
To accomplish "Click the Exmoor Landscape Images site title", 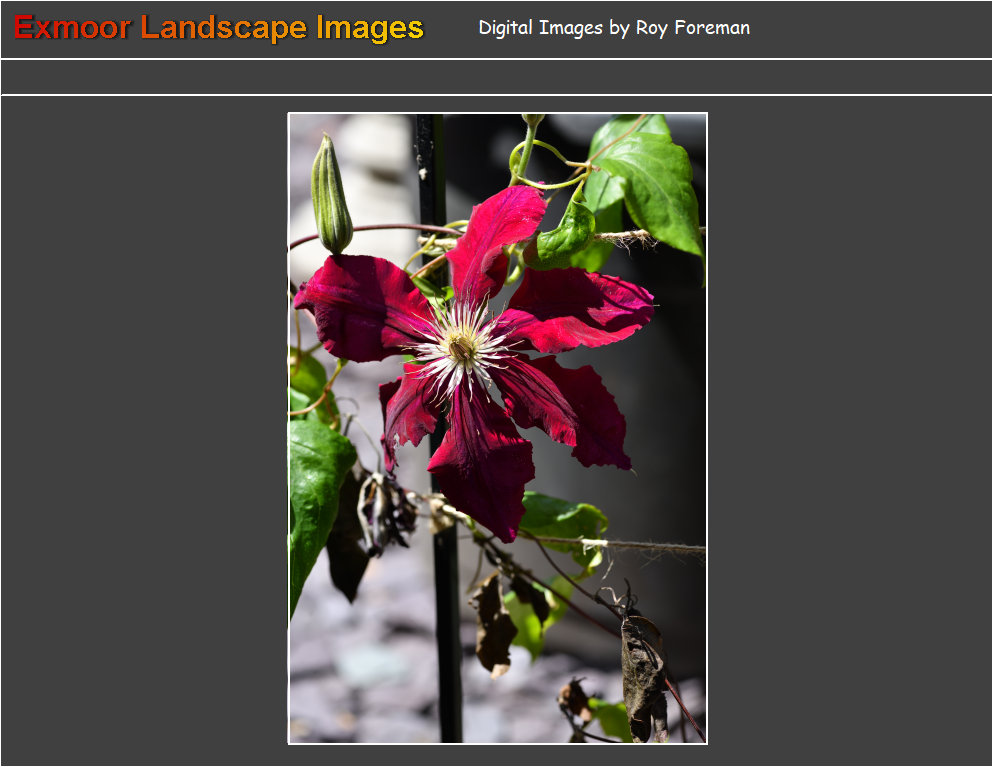I will point(218,28).
